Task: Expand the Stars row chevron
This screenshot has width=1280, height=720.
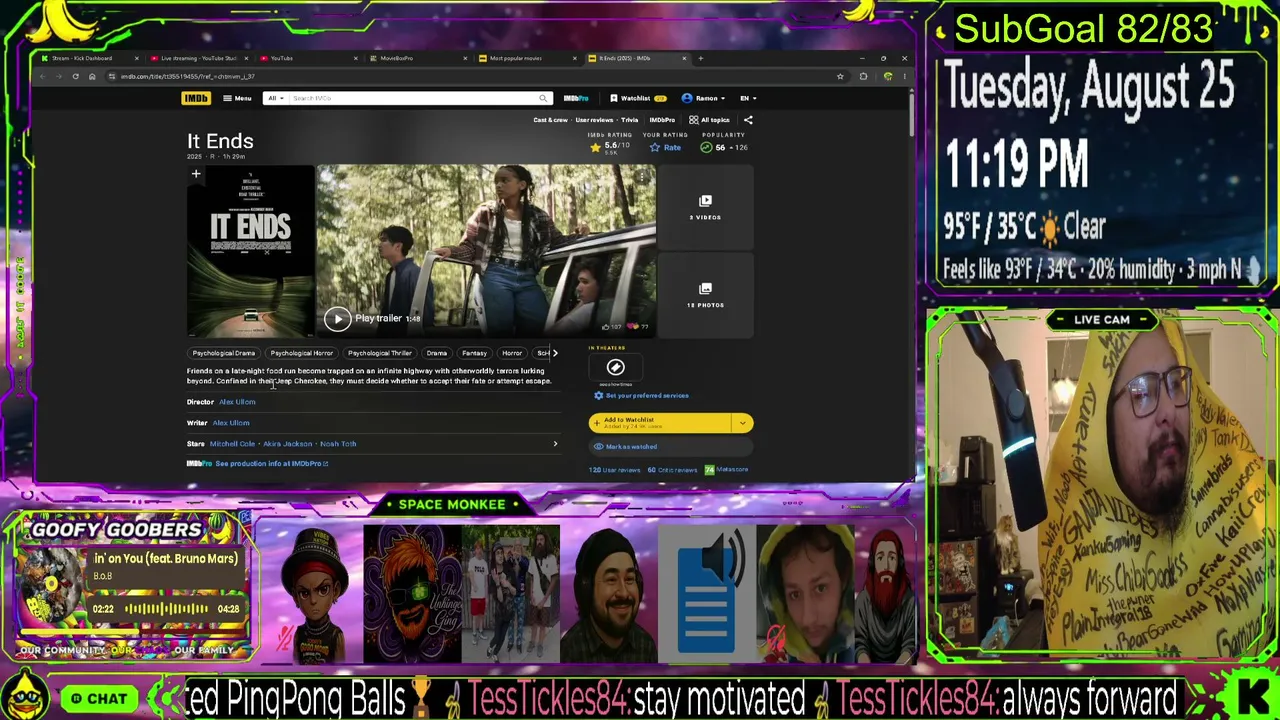Action: (x=555, y=444)
